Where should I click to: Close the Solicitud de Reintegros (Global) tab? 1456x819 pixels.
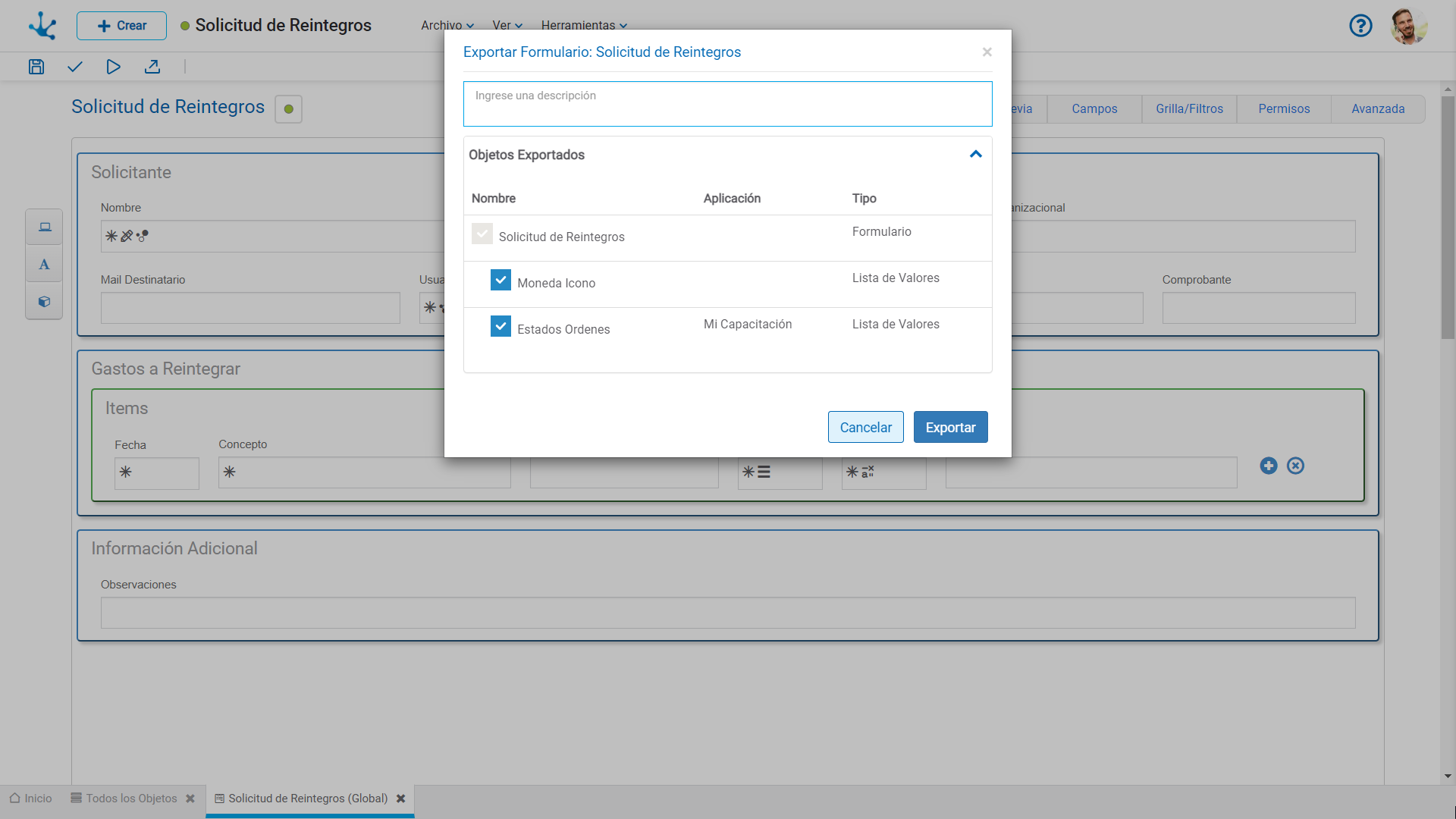(x=401, y=799)
